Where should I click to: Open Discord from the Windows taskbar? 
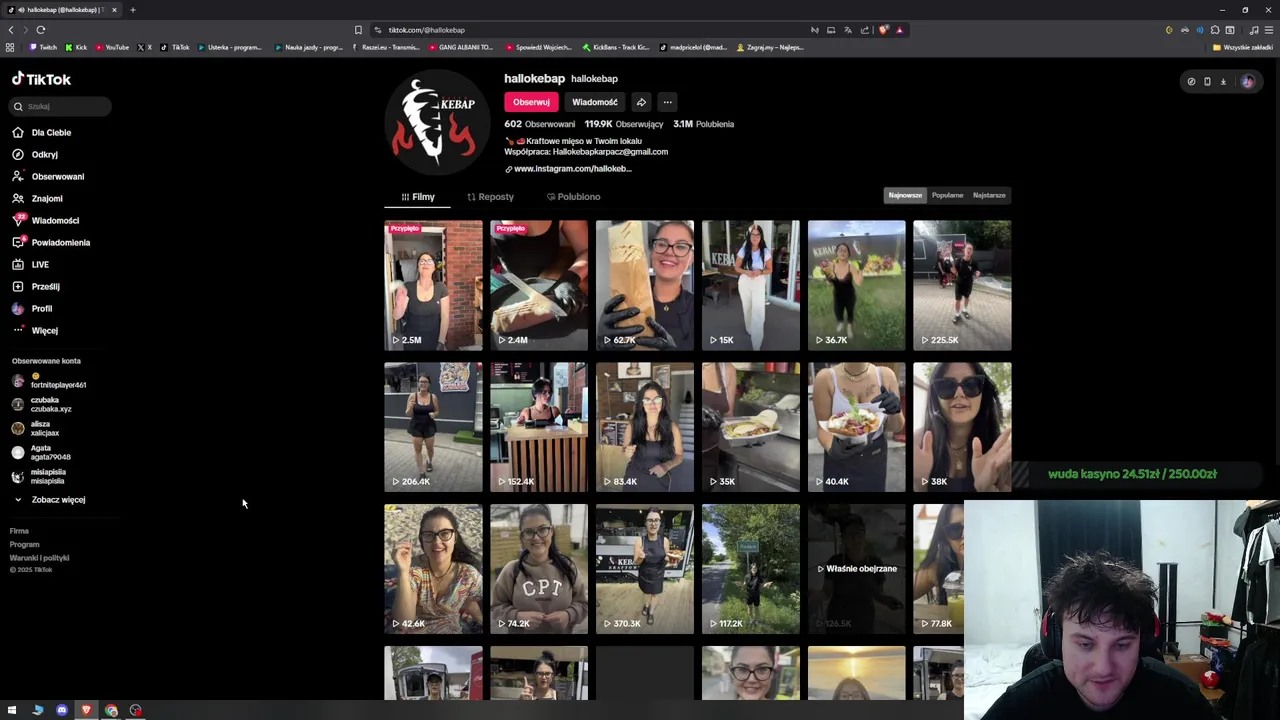coord(62,710)
